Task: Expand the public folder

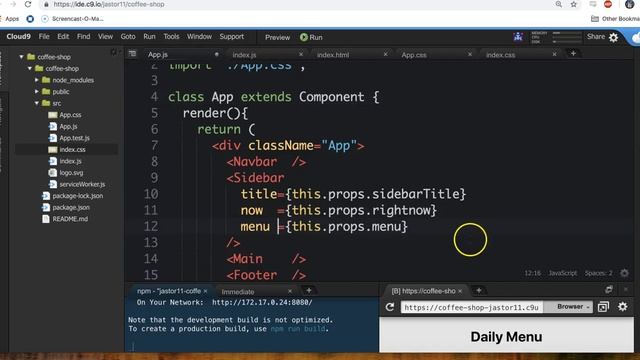Action: click(37, 91)
